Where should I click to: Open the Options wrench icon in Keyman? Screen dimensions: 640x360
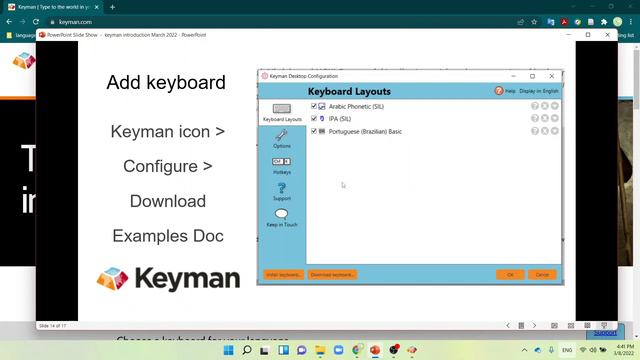point(282,138)
